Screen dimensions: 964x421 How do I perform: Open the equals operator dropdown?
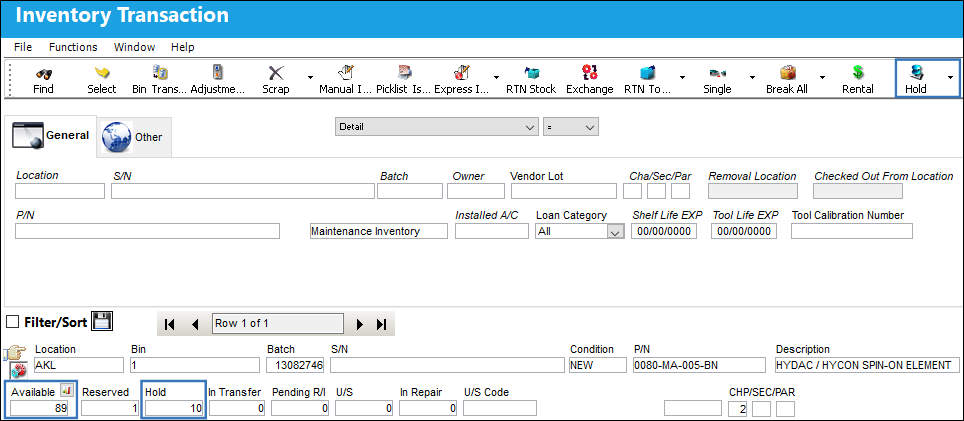point(571,127)
